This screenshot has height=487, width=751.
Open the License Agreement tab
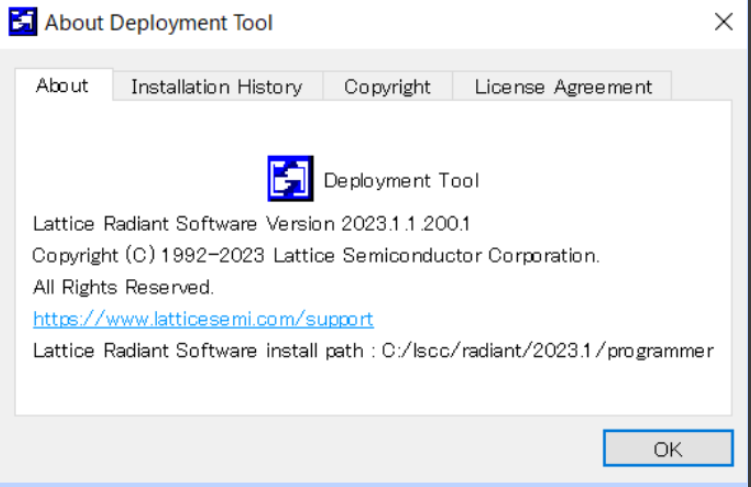click(562, 87)
